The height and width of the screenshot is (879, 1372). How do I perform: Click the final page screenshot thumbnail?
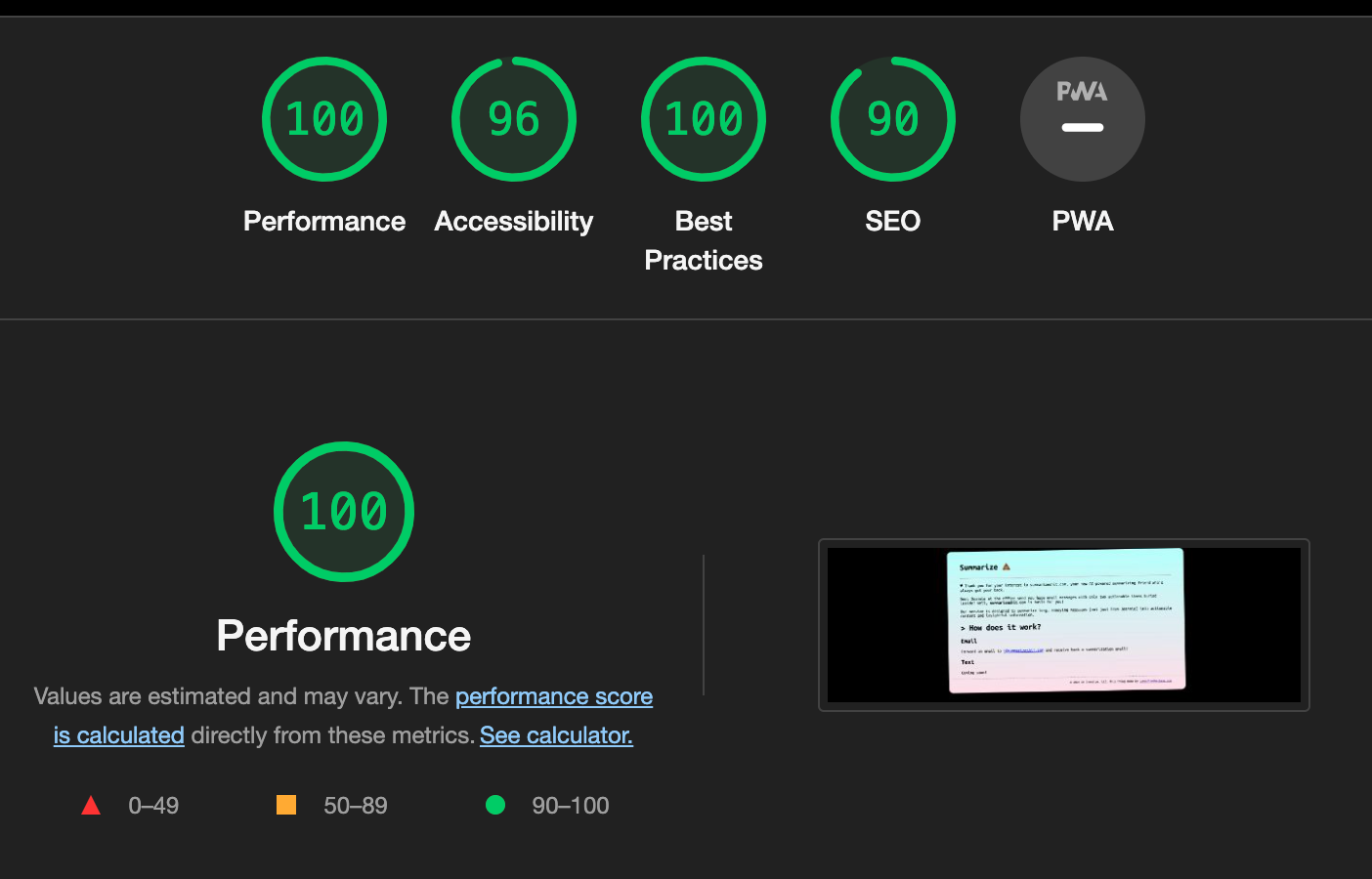point(1064,625)
